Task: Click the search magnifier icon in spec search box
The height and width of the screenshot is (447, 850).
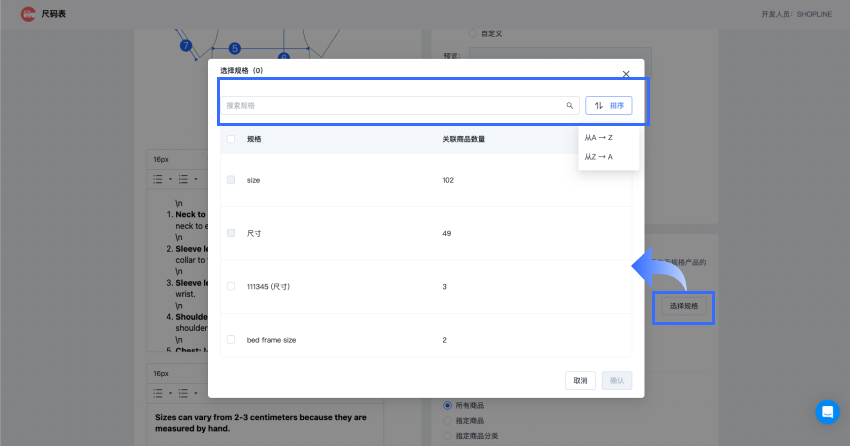Action: [569, 106]
